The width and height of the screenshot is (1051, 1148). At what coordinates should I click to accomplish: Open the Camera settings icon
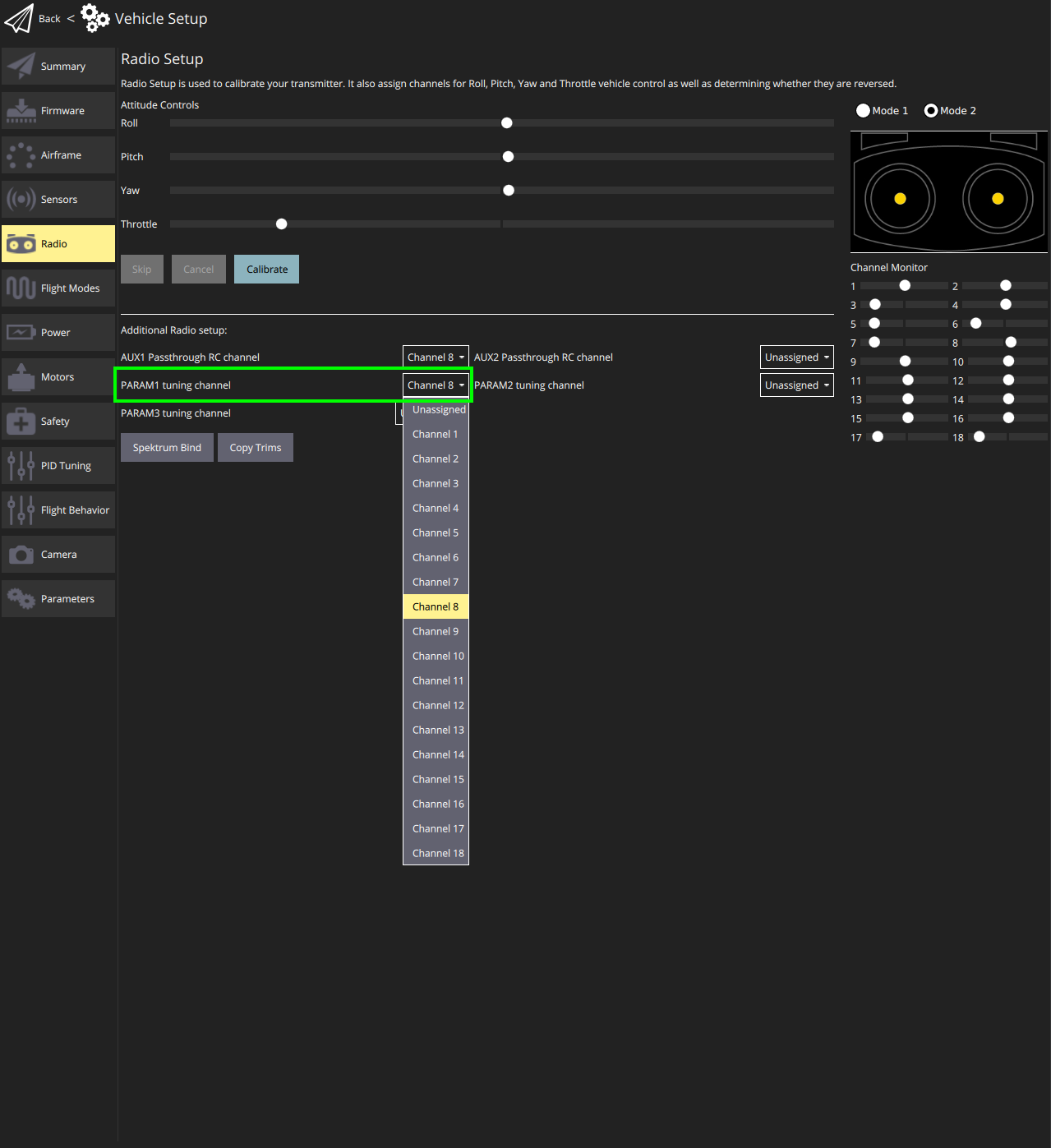[21, 555]
